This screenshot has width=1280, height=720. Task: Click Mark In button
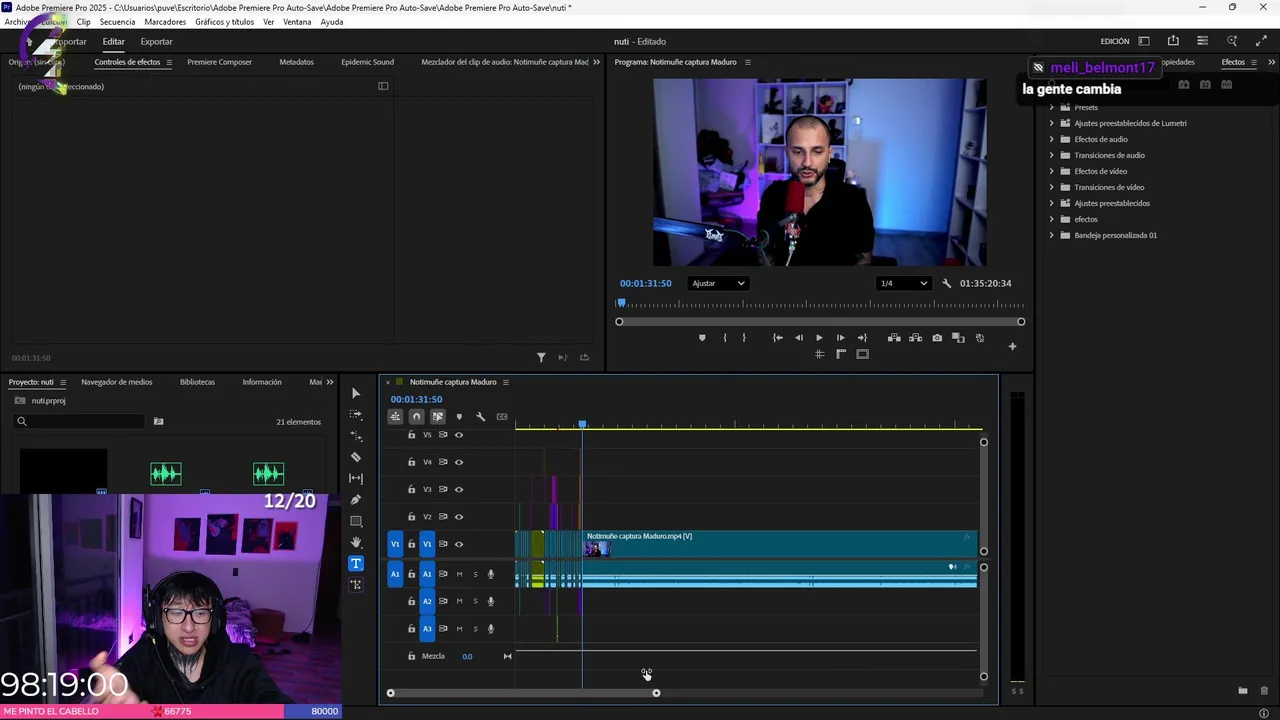(x=725, y=338)
